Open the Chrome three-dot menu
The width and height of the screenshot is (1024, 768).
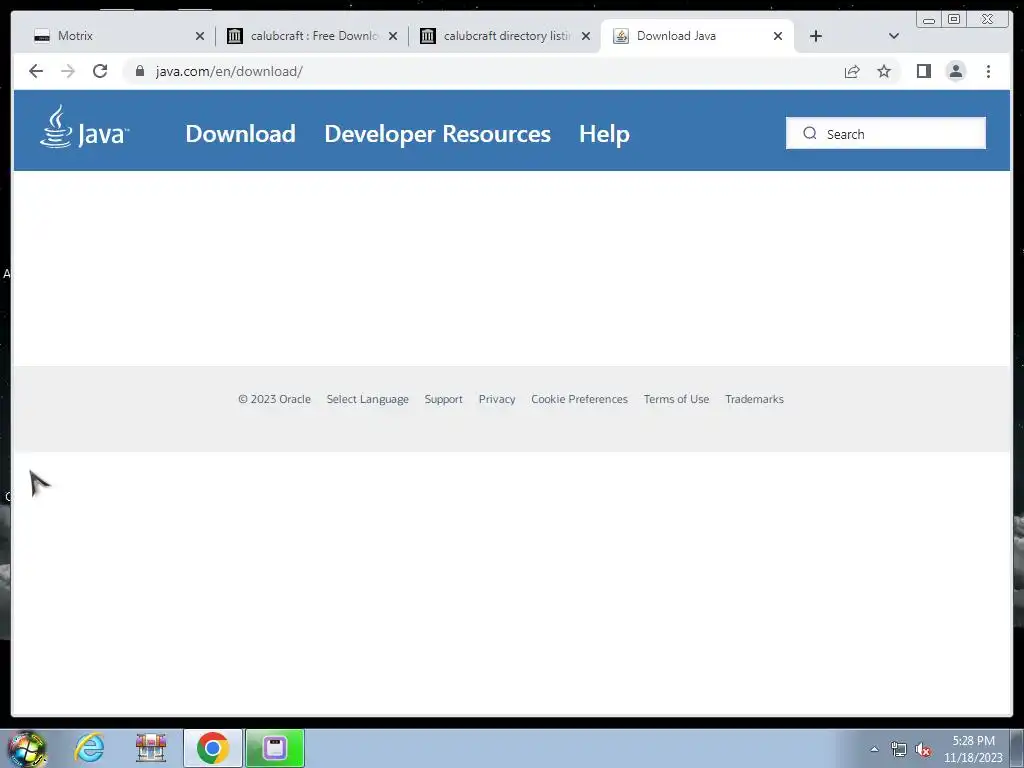(988, 71)
